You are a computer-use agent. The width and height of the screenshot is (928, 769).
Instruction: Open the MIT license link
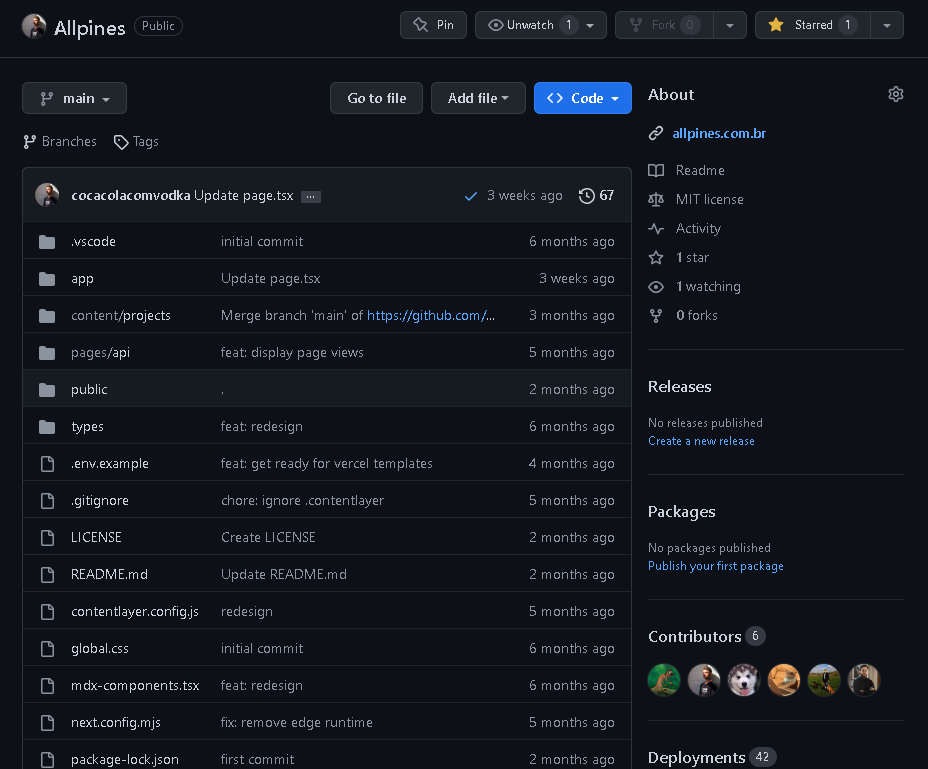coord(710,200)
